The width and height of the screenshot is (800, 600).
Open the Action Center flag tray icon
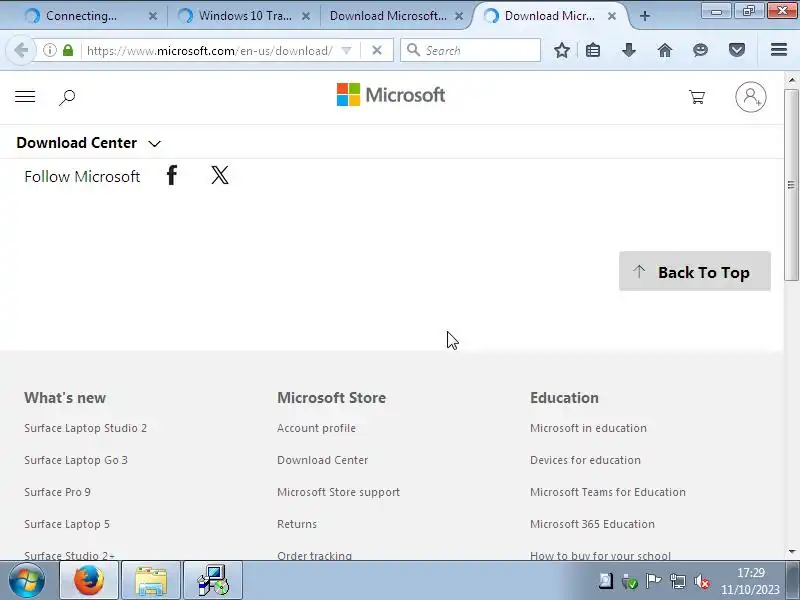tap(654, 581)
